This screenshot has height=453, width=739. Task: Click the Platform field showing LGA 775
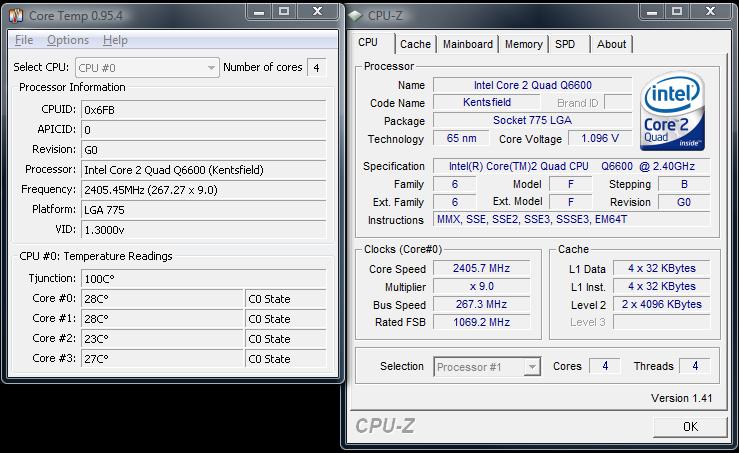coord(204,210)
